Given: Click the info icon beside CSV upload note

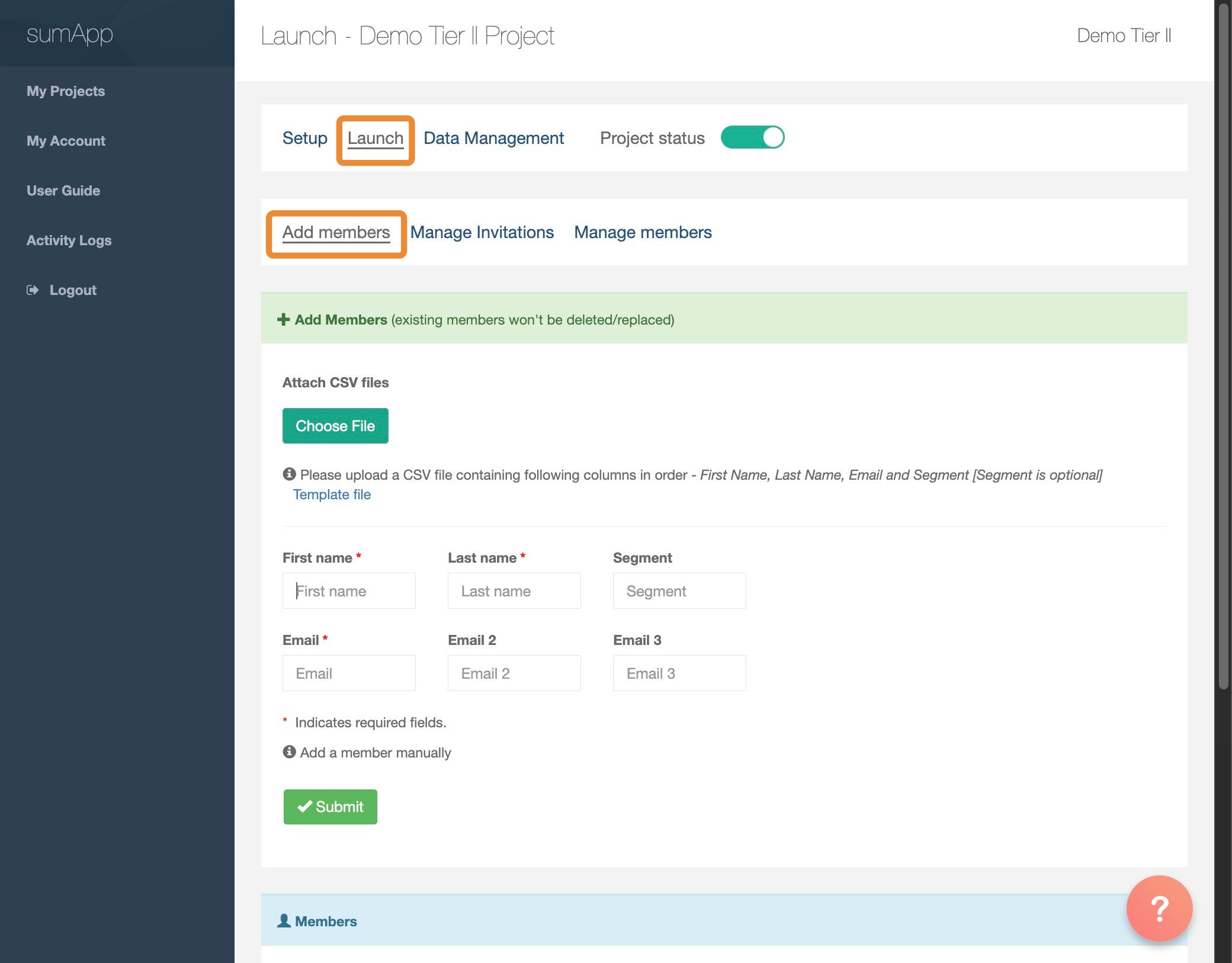Looking at the screenshot, I should tap(289, 474).
